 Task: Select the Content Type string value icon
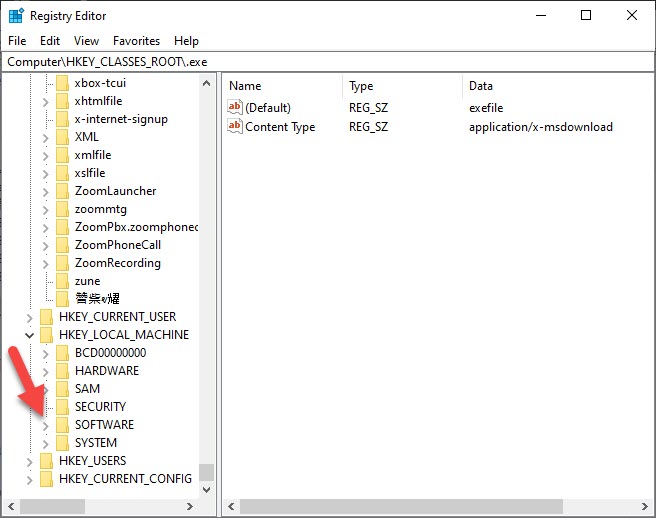[x=235, y=127]
